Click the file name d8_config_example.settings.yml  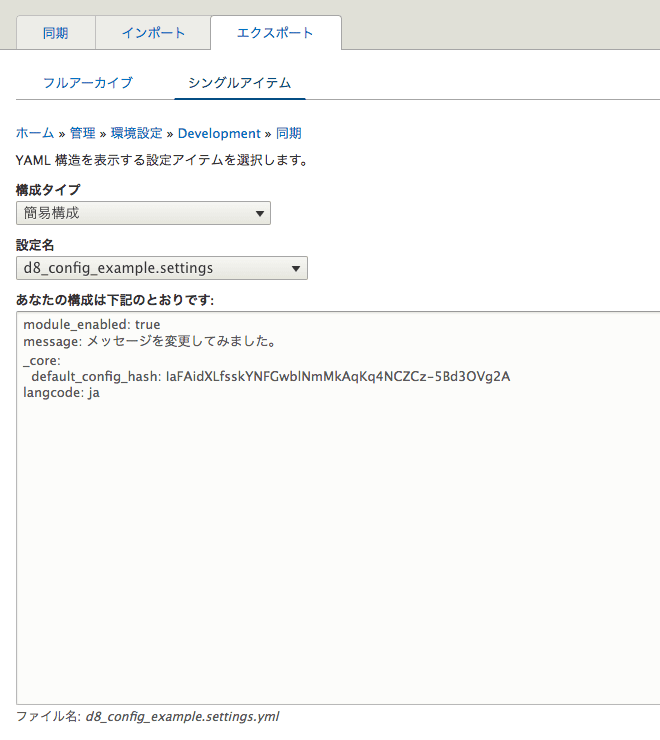point(182,716)
